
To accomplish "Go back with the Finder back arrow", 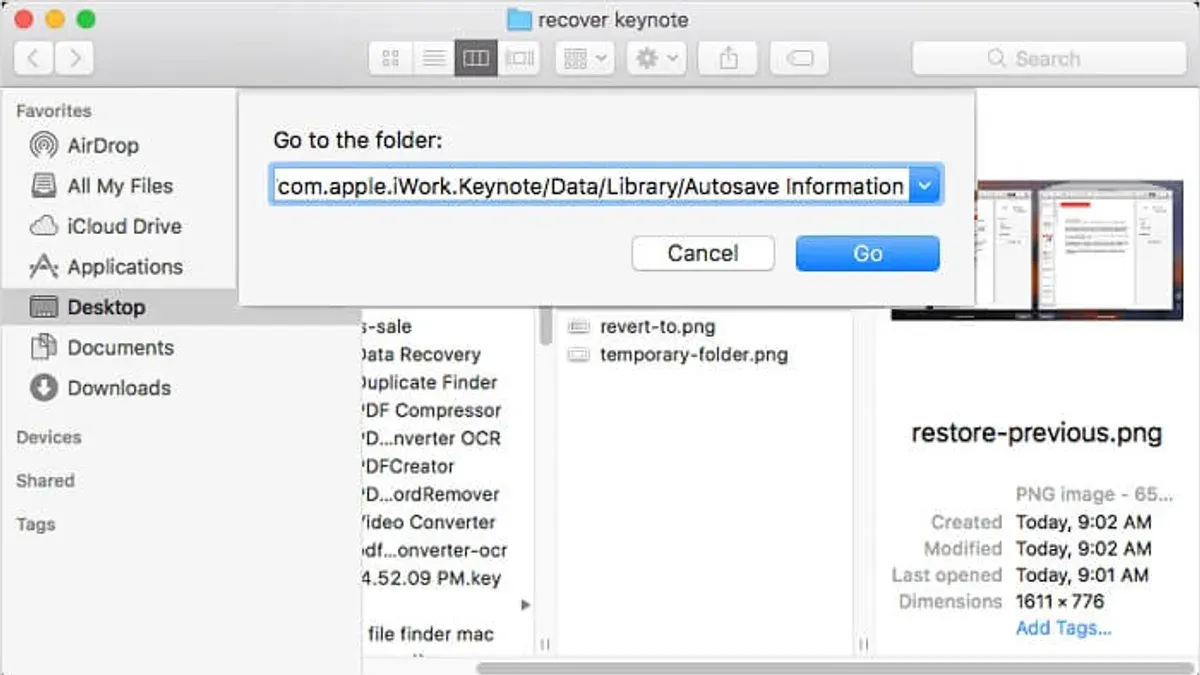I will (x=34, y=58).
